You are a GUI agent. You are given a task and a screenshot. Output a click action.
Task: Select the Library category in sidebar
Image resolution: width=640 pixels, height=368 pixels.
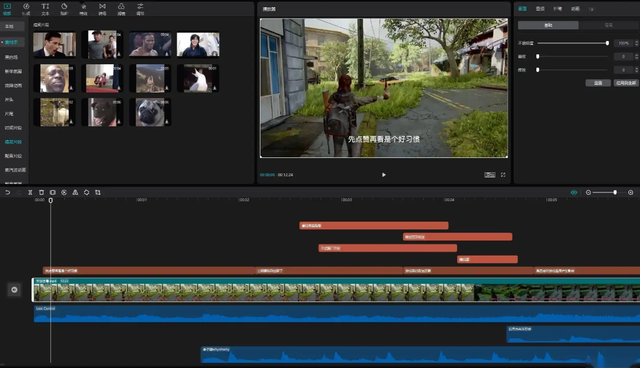click(x=11, y=42)
